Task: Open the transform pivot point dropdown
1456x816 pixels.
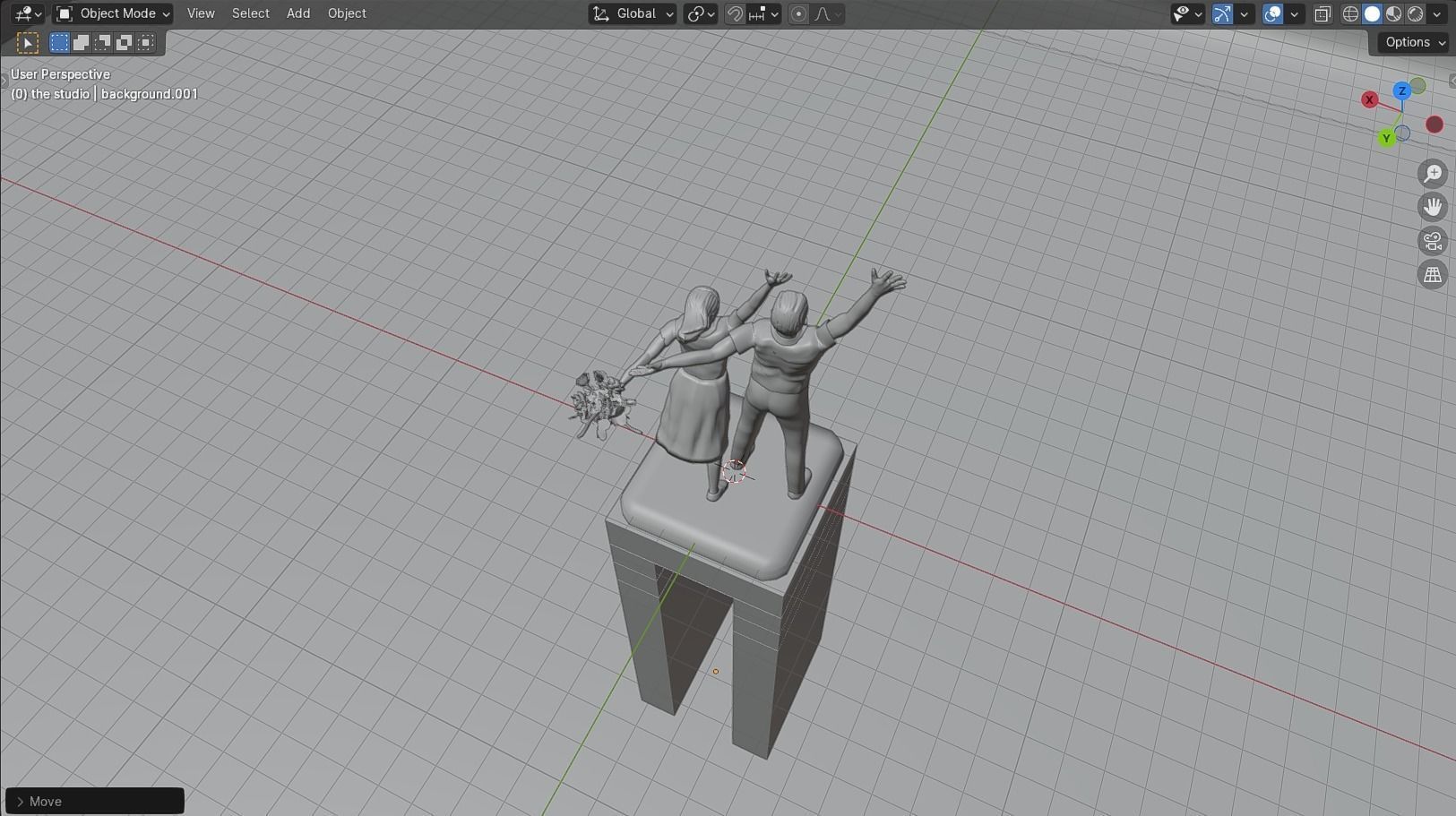Action: [700, 13]
